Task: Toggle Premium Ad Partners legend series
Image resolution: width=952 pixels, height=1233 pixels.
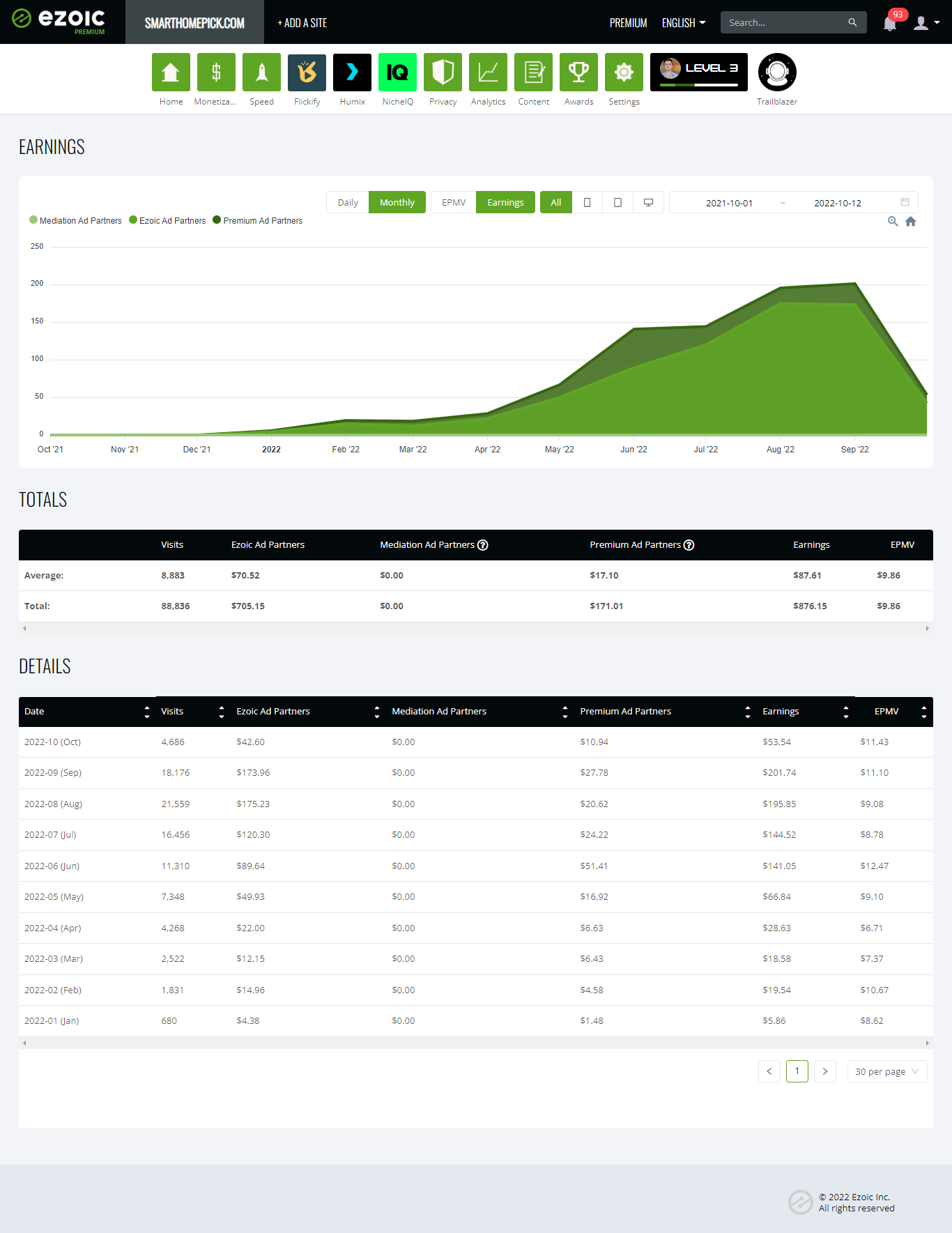Action: coord(258,220)
